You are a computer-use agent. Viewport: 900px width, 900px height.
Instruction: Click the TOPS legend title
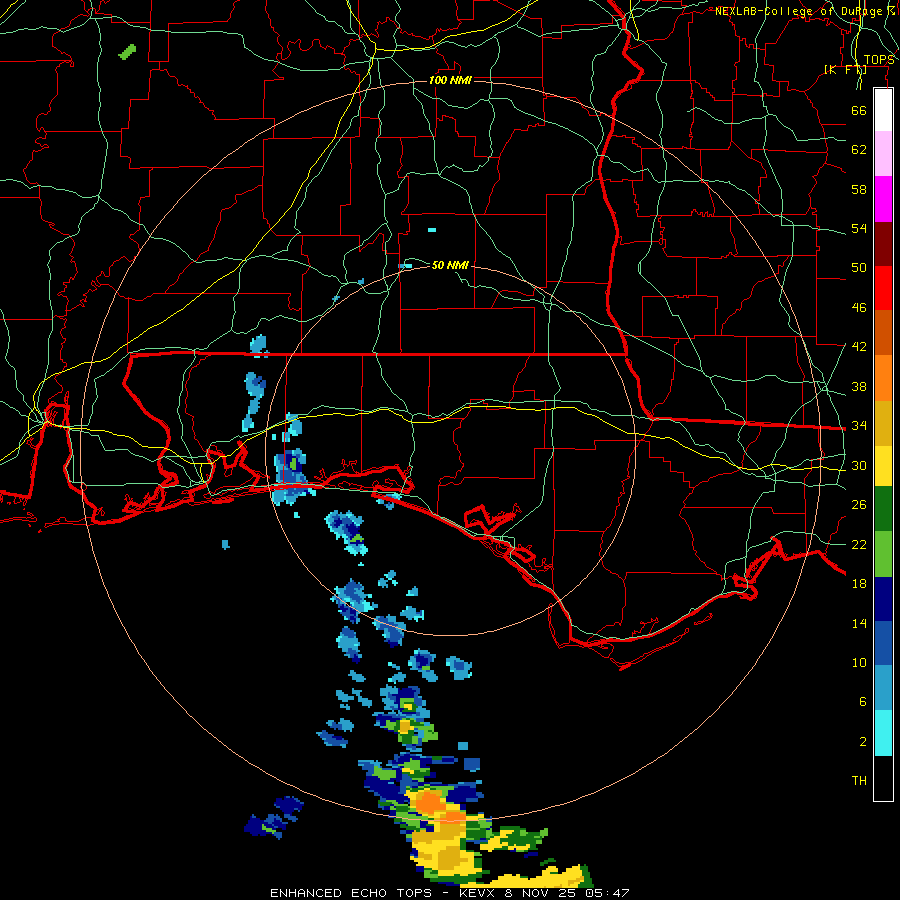[x=879, y=59]
